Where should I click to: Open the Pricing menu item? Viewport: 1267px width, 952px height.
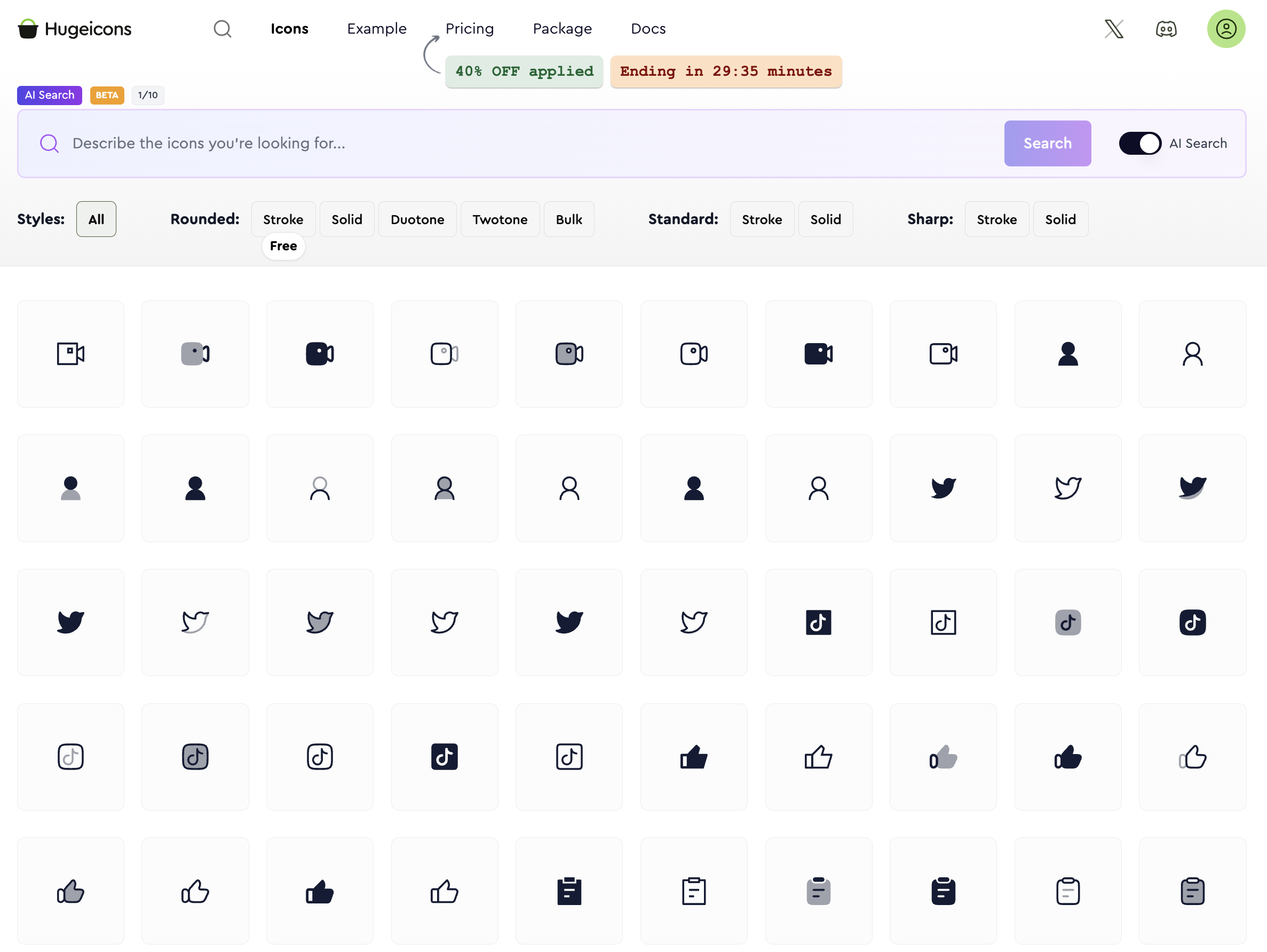pos(470,28)
